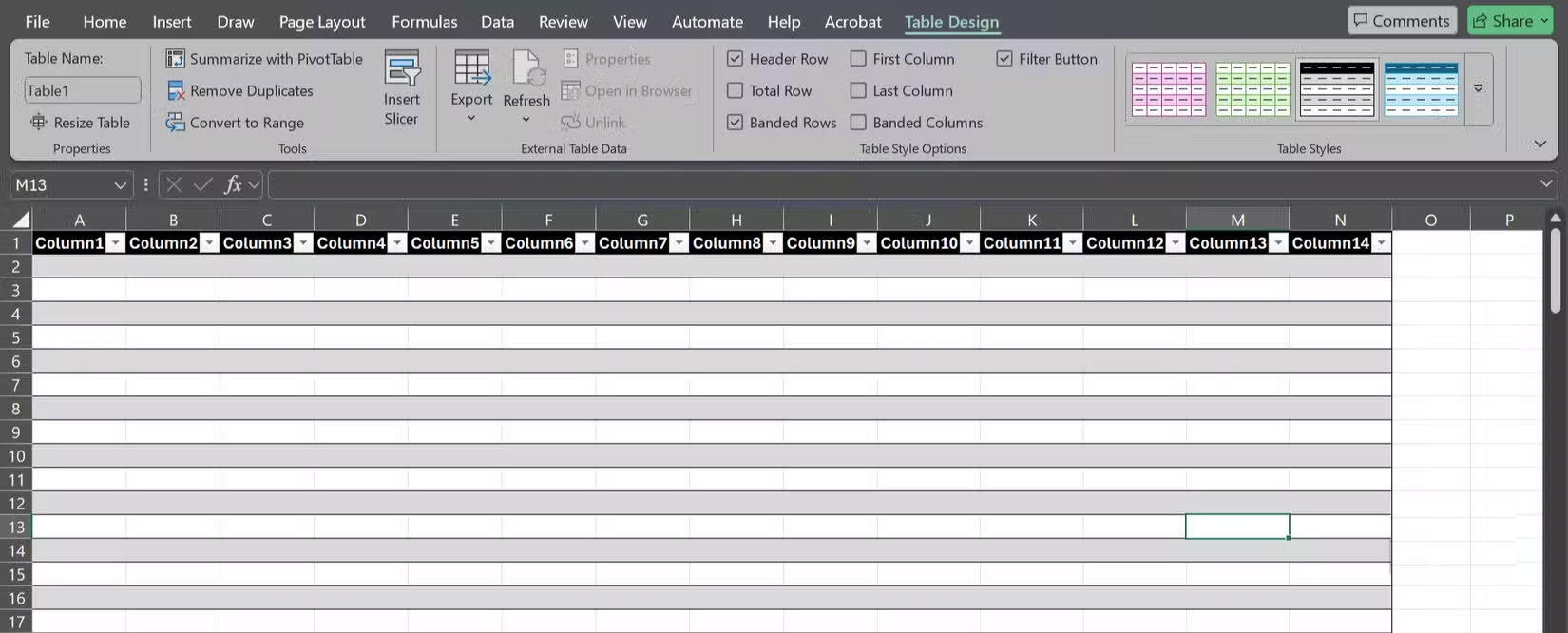Open the Column5 filter dropdown
The height and width of the screenshot is (633, 1568).
coord(491,243)
